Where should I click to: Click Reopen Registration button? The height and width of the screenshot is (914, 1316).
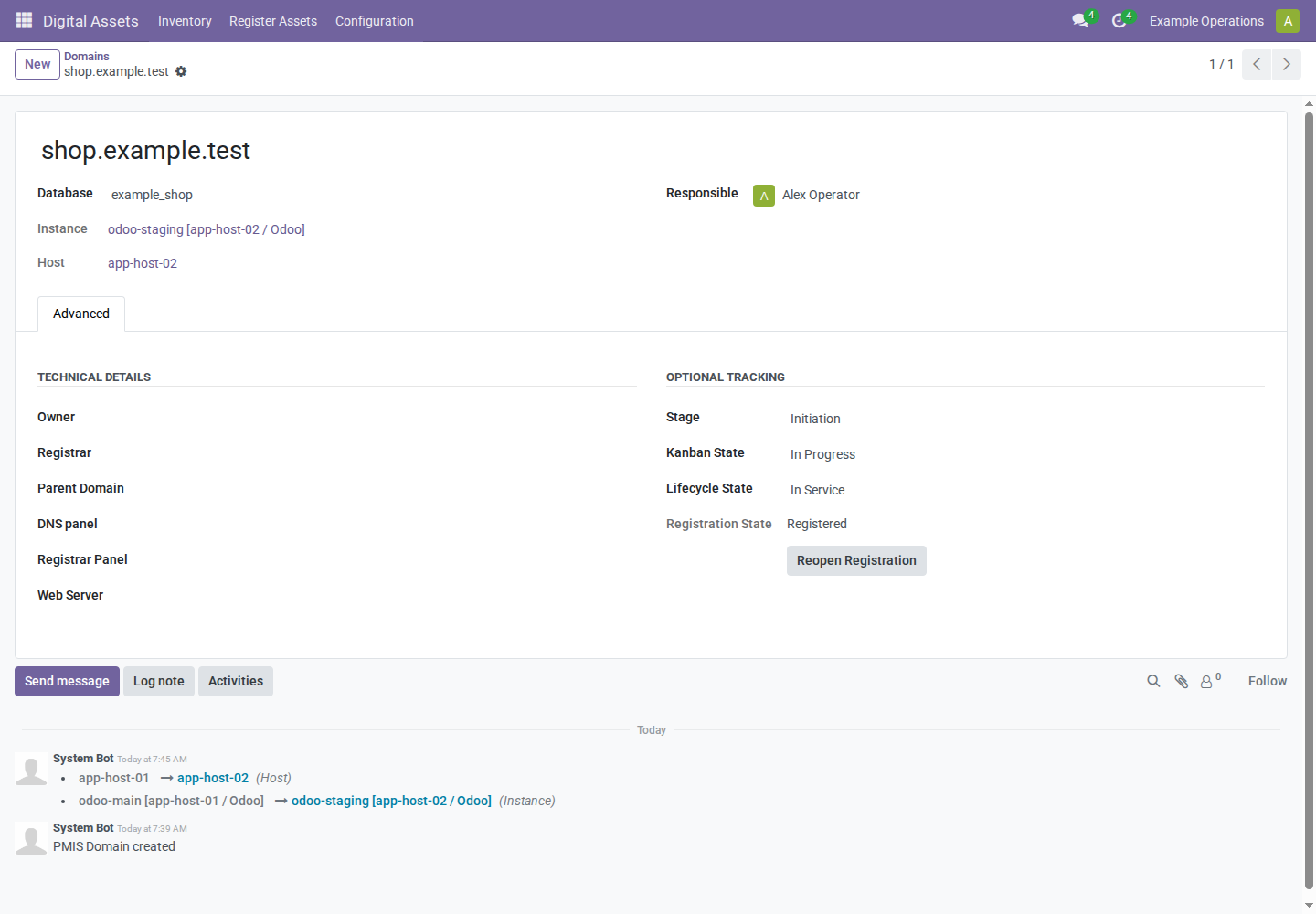(x=856, y=560)
